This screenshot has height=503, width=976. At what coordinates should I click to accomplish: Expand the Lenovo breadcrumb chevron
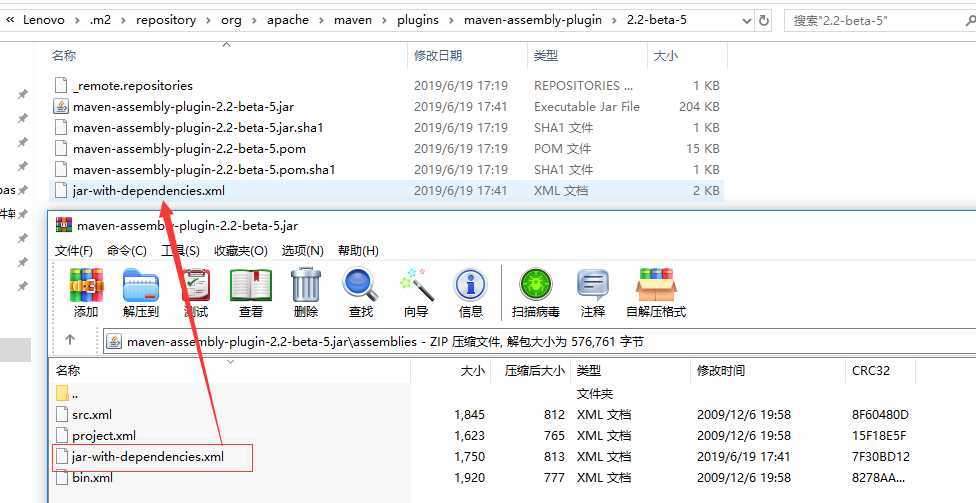[x=77, y=20]
